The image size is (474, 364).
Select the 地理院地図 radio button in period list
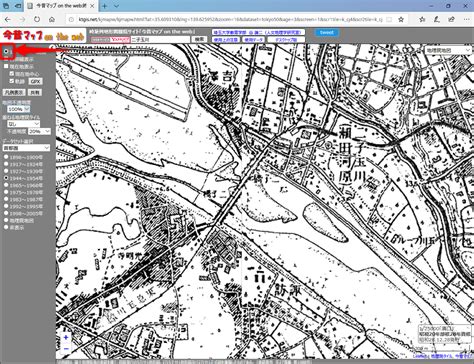6,220
